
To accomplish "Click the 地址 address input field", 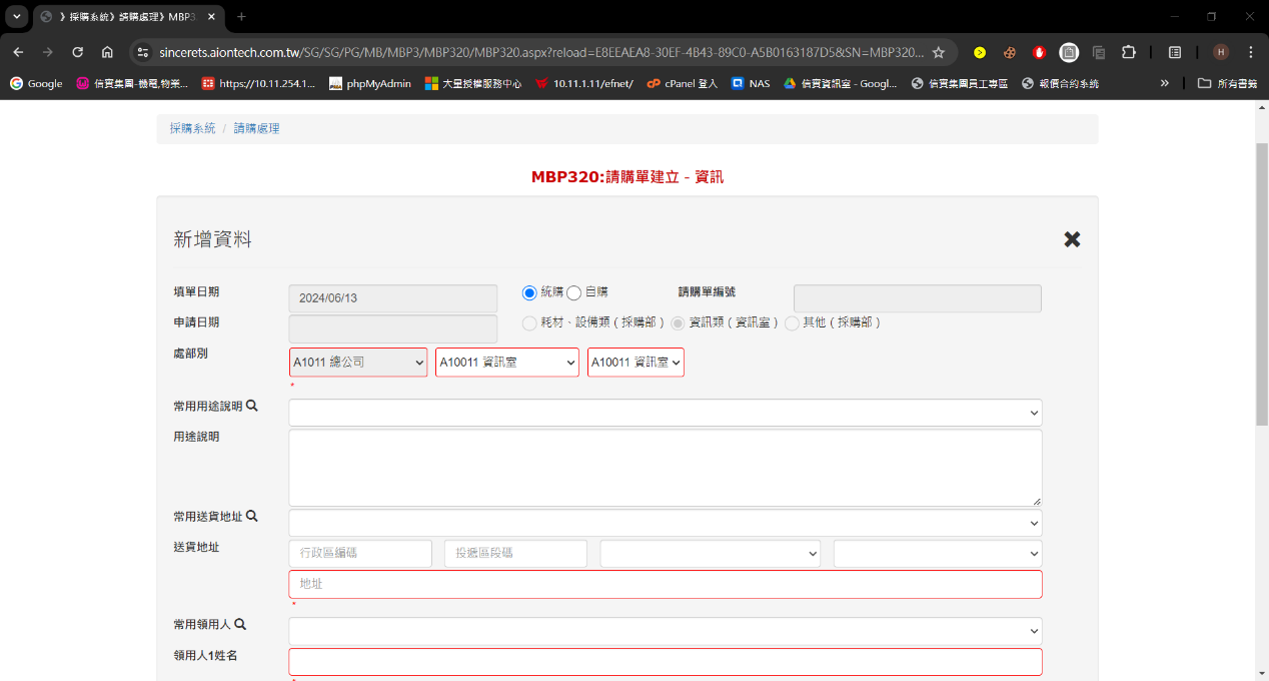I will tap(665, 584).
